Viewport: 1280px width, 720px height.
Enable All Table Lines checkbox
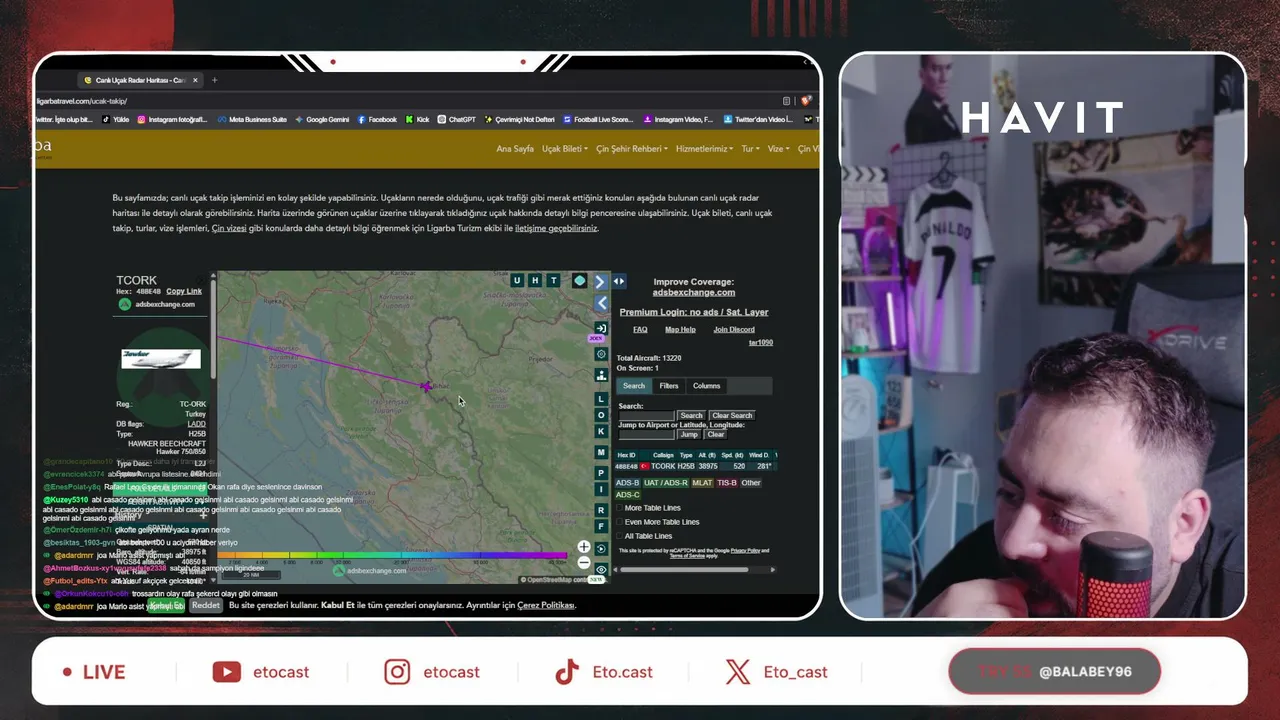coord(619,536)
